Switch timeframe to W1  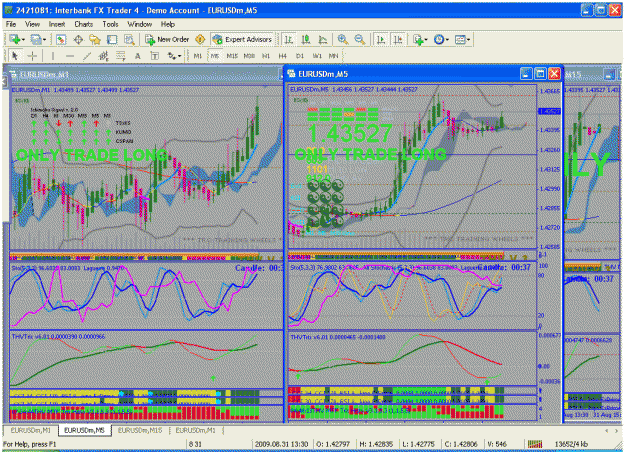(317, 56)
